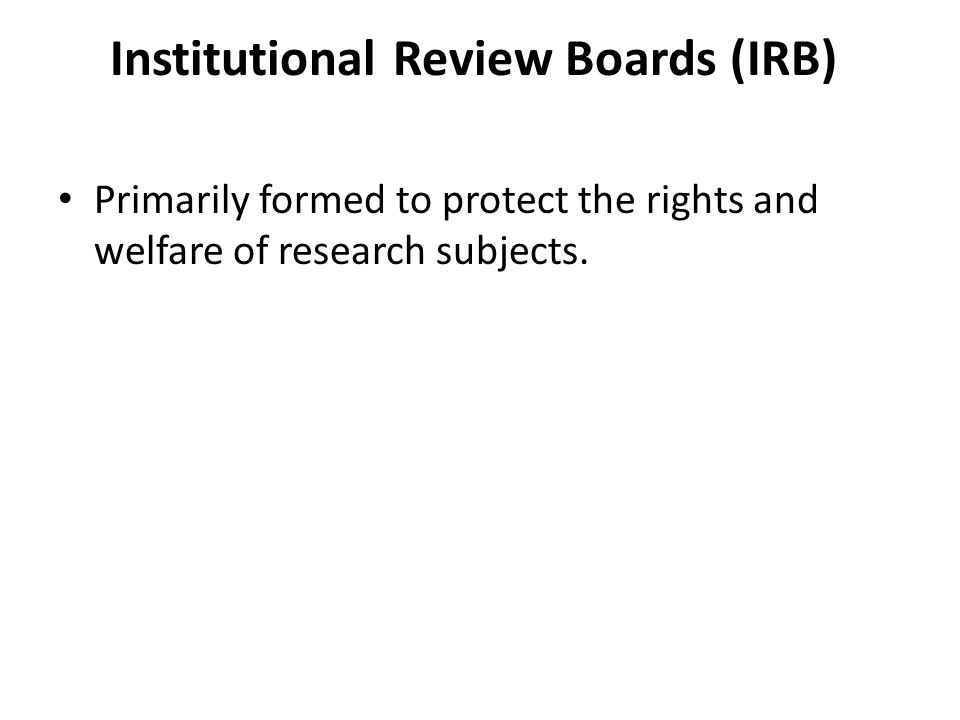Image resolution: width=960 pixels, height=720 pixels.
Task: Click the word "protect" in the bullet
Action: [x=505, y=202]
